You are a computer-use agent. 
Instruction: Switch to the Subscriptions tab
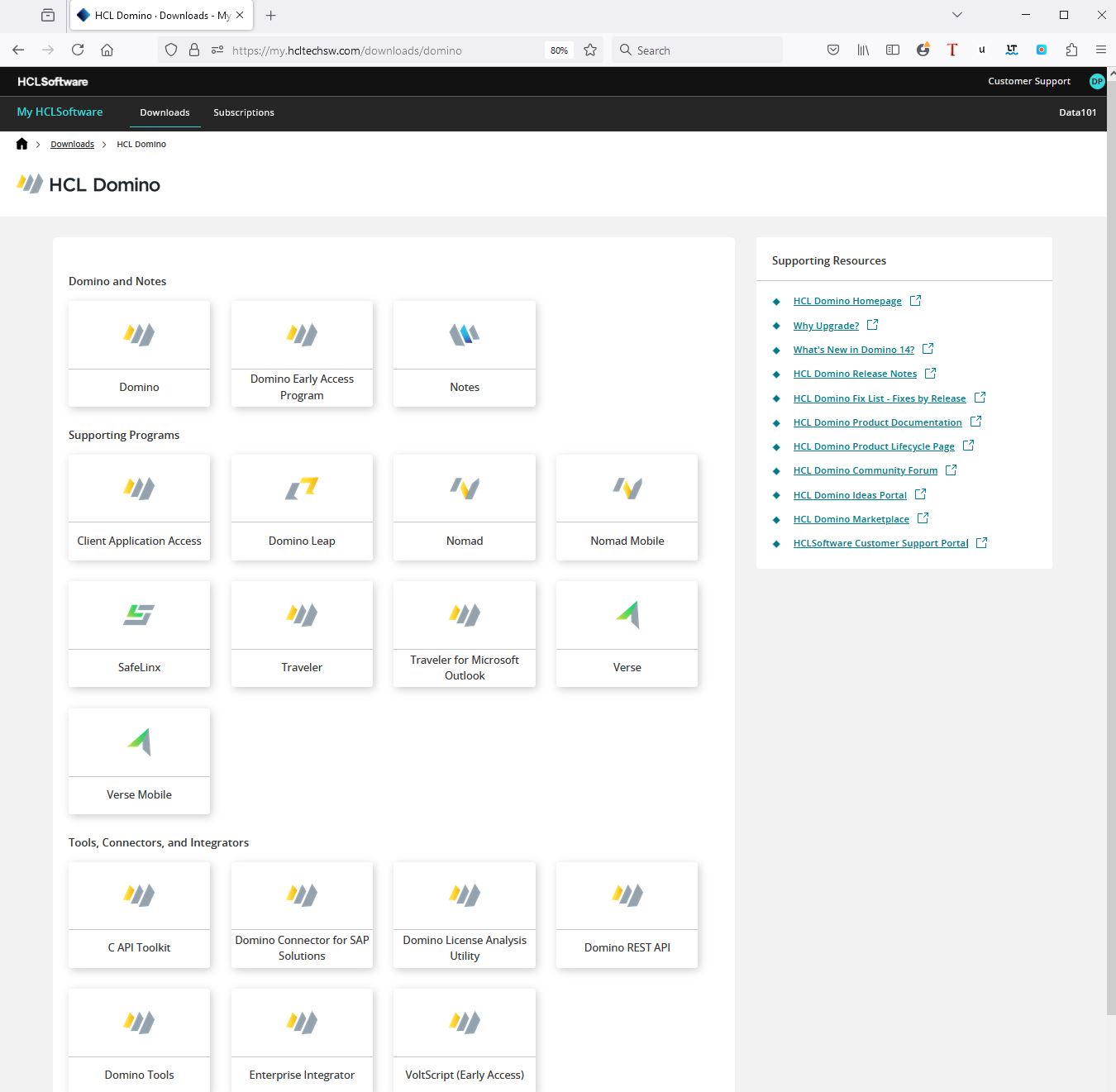coord(243,112)
